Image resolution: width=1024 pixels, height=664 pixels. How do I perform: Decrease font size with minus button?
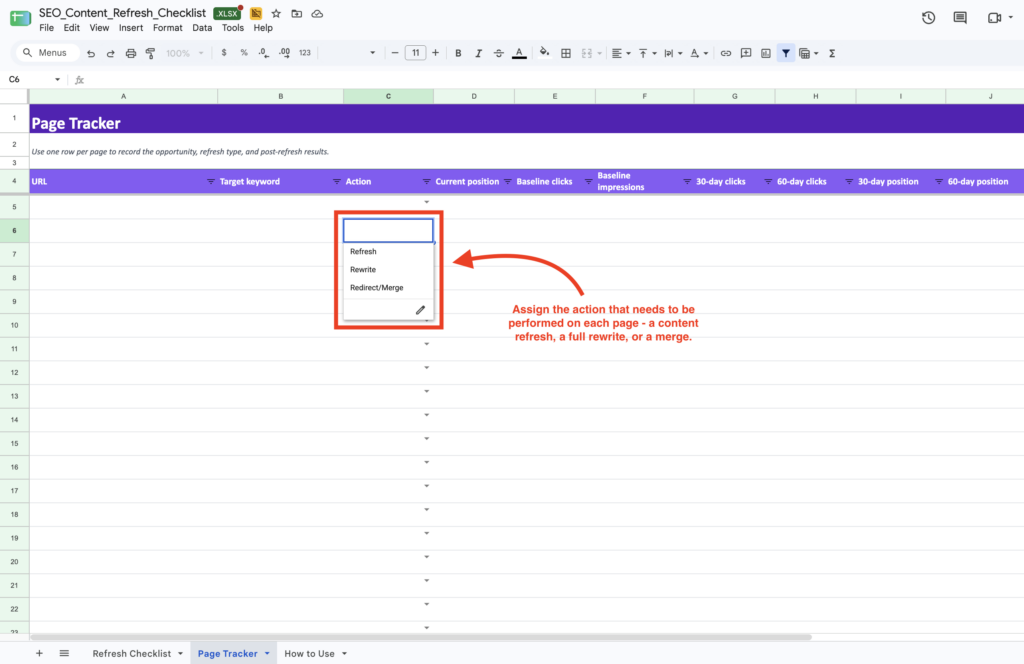394,53
